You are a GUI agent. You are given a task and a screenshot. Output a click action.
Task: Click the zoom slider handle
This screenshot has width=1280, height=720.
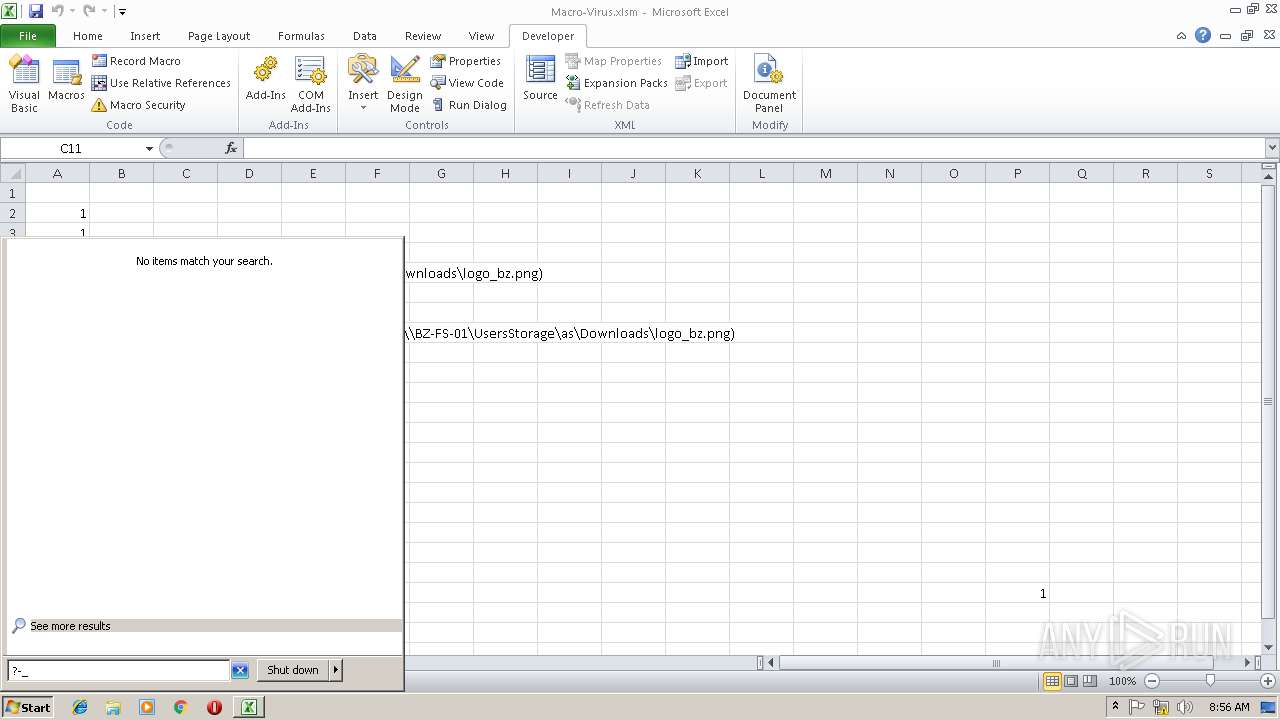(x=1210, y=681)
